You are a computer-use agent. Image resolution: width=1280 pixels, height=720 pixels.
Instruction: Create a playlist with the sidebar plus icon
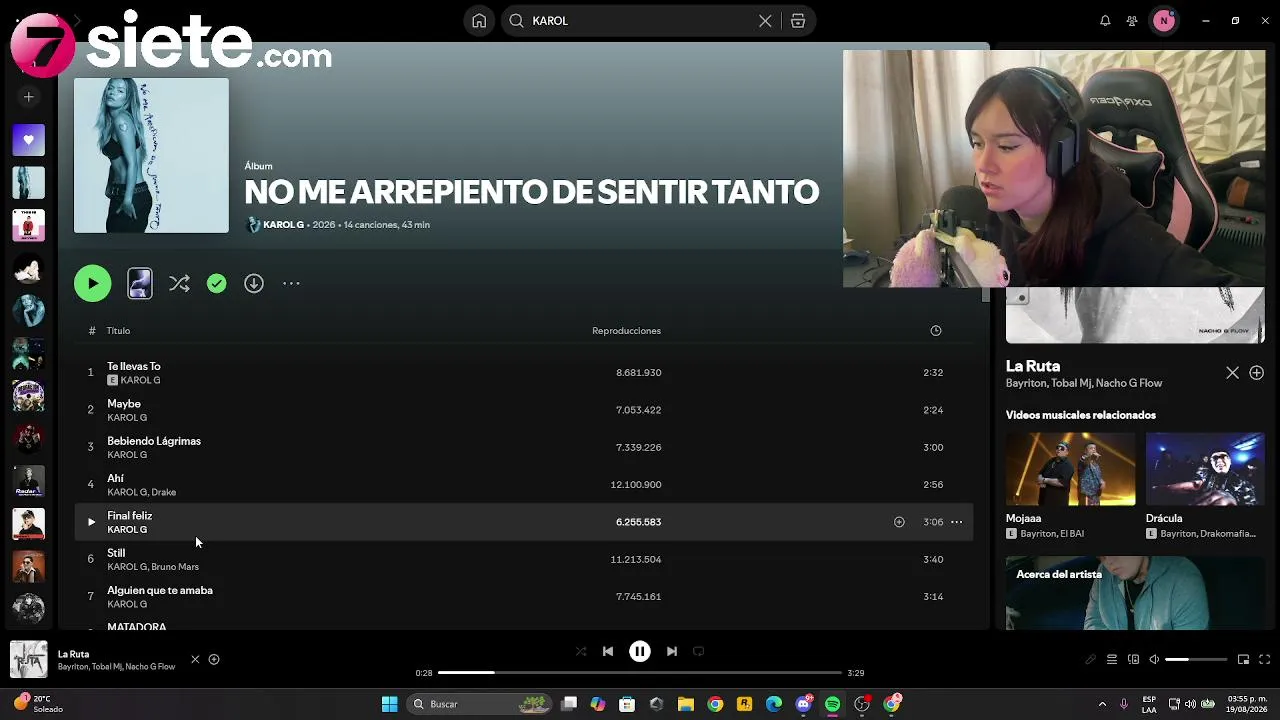(29, 97)
